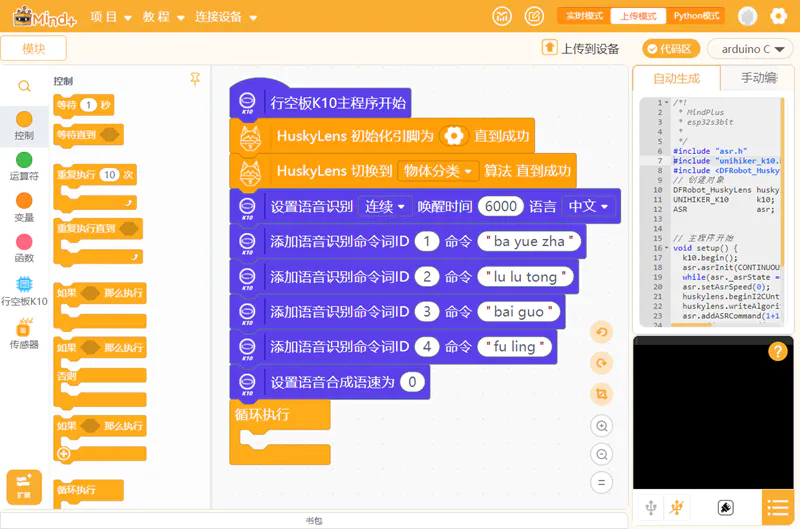Open the arduino C language dropdown
800x529 pixels.
point(750,49)
